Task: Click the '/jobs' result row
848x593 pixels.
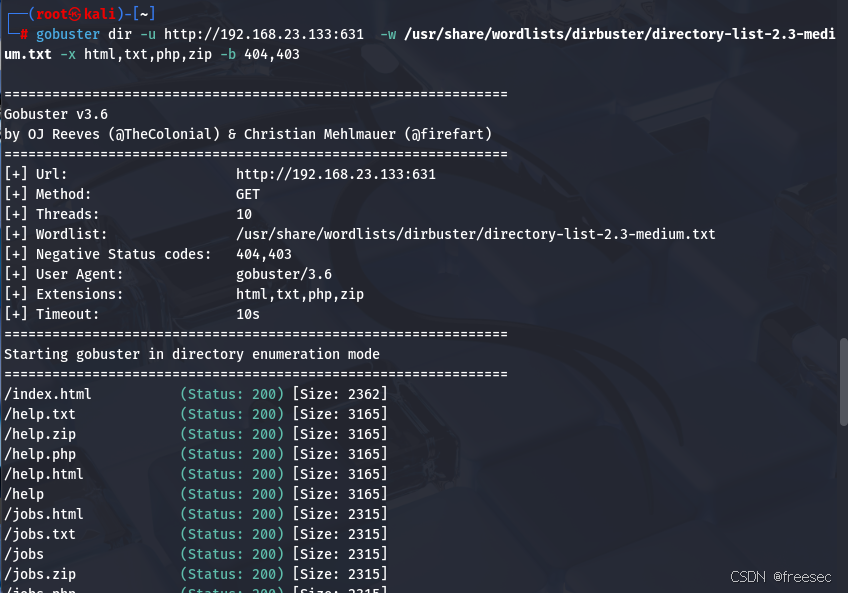Action: click(x=196, y=555)
